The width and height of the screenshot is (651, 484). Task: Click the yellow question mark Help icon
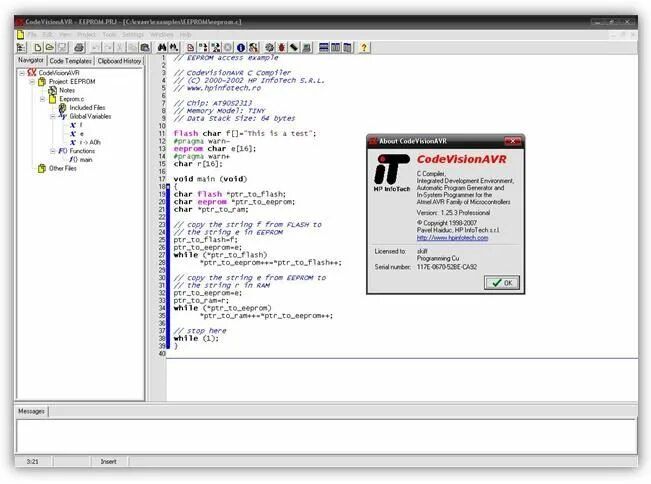364,48
